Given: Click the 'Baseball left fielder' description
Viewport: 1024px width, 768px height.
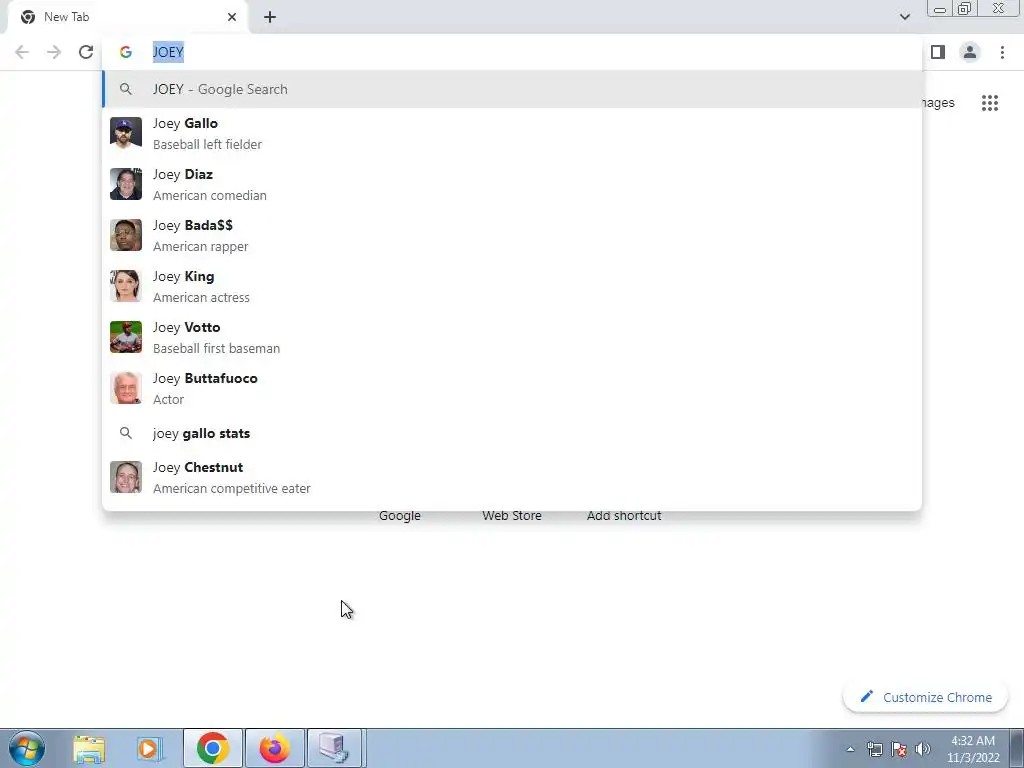Looking at the screenshot, I should [207, 144].
